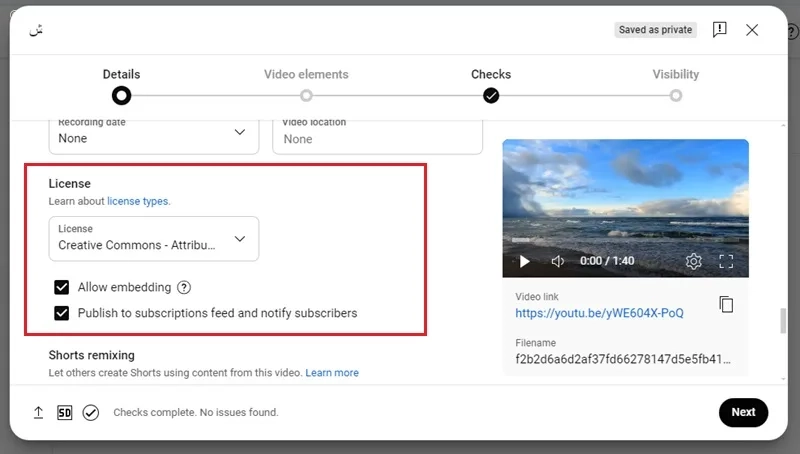Screen dimensions: 800x454
Task: Open the Checks step
Action: coord(491,84)
